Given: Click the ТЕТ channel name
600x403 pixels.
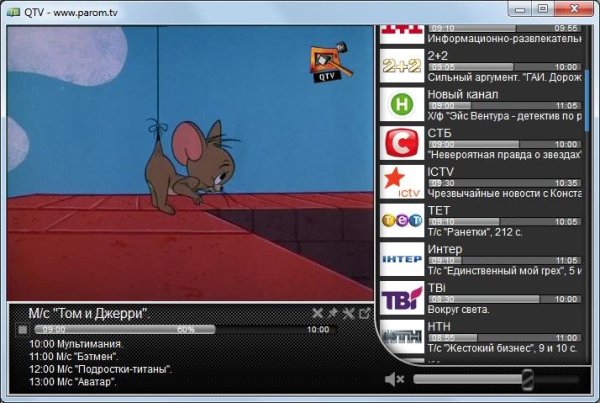Looking at the screenshot, I should coord(439,210).
